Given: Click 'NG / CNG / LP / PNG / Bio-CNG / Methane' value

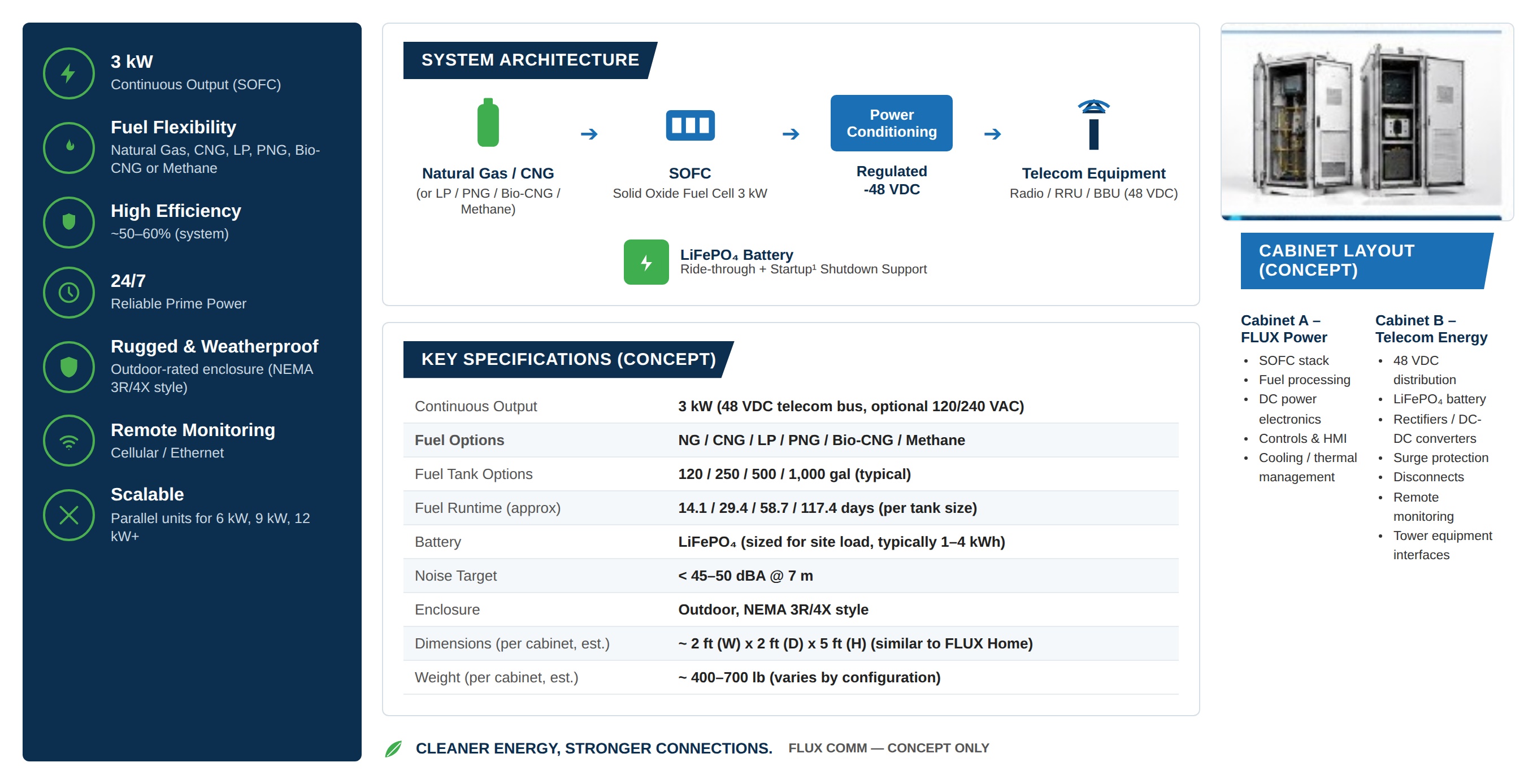Looking at the screenshot, I should [x=820, y=440].
